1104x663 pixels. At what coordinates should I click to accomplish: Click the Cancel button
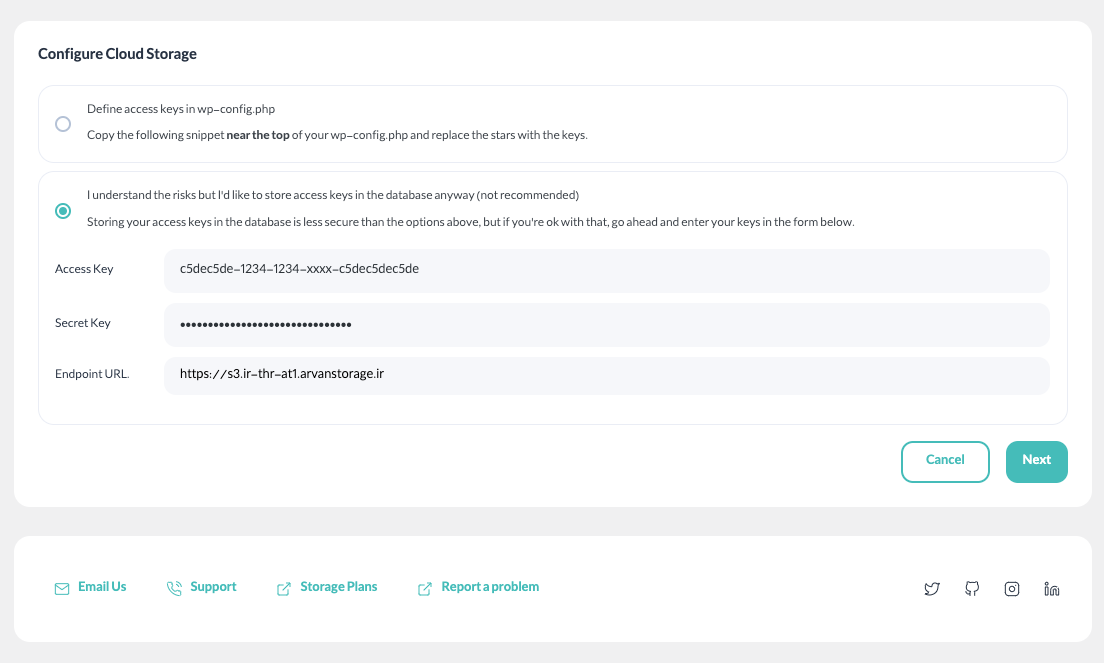point(945,461)
